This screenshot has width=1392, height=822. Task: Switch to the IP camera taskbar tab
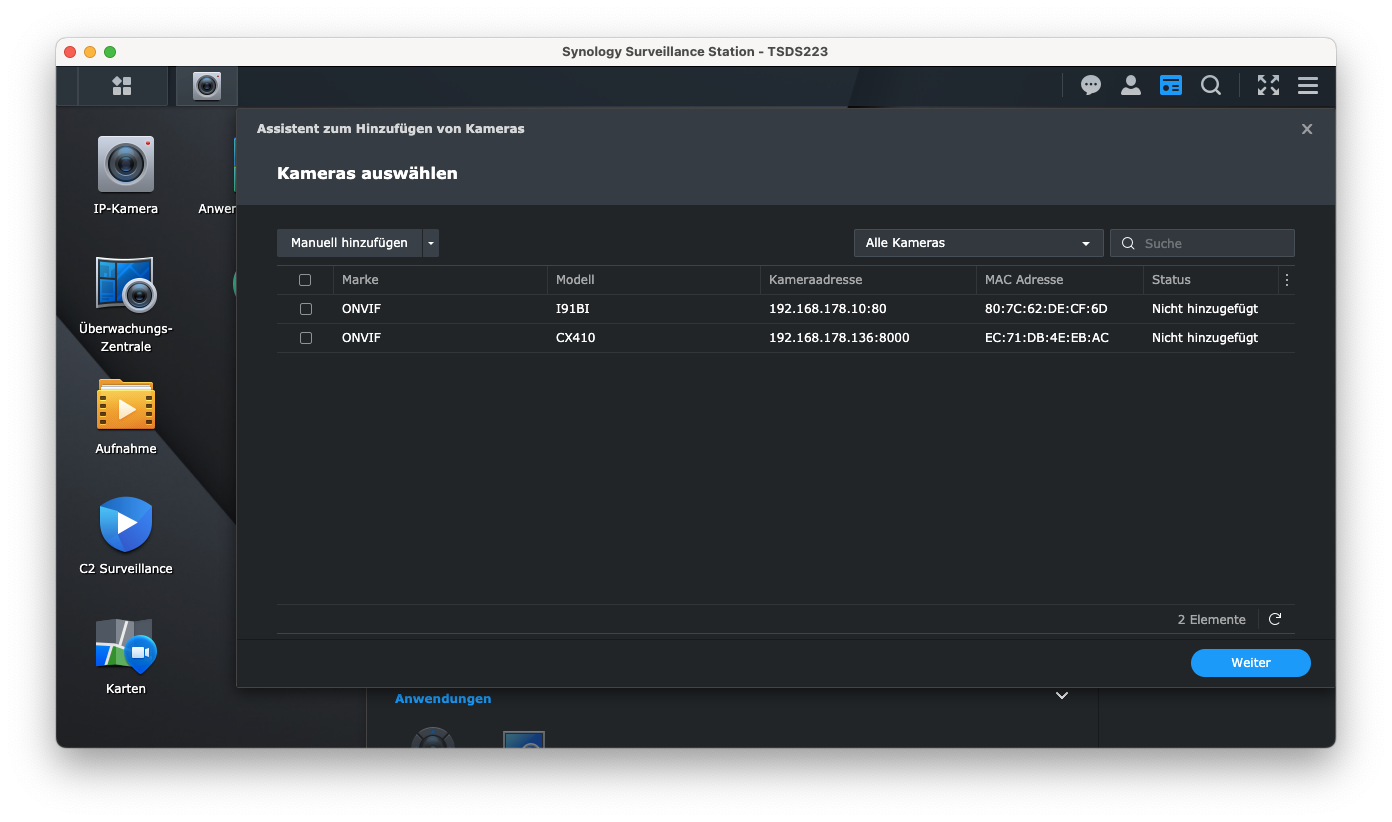tap(207, 86)
